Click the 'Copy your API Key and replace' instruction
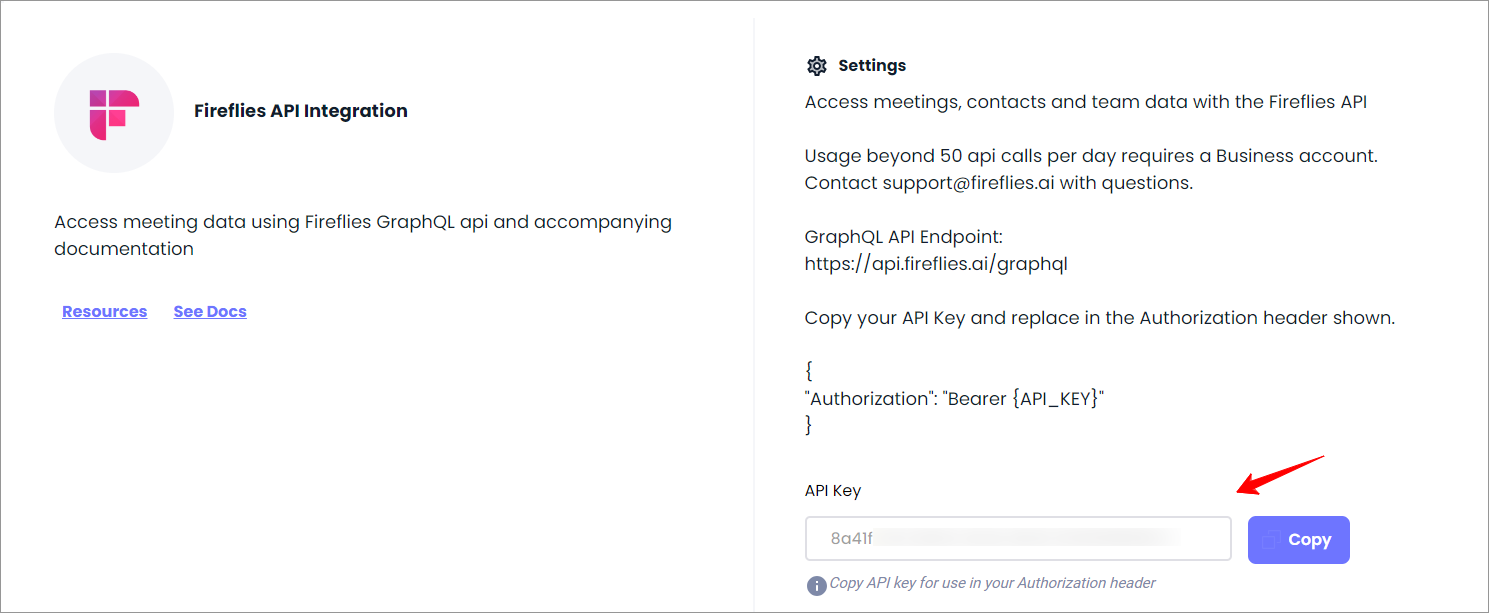The width and height of the screenshot is (1489, 613). [1100, 318]
